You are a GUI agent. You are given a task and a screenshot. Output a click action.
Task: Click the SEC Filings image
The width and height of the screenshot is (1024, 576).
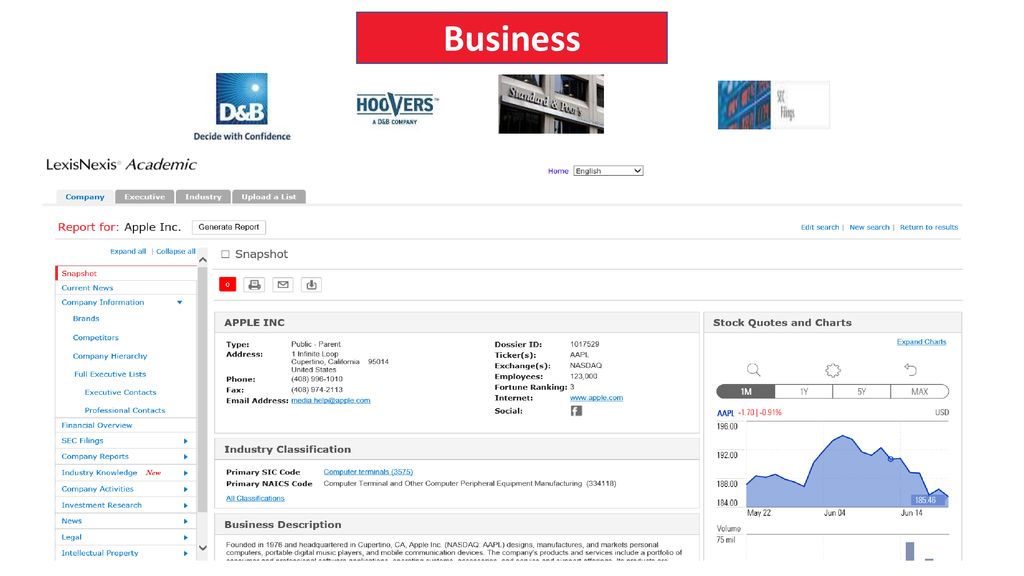[x=773, y=105]
